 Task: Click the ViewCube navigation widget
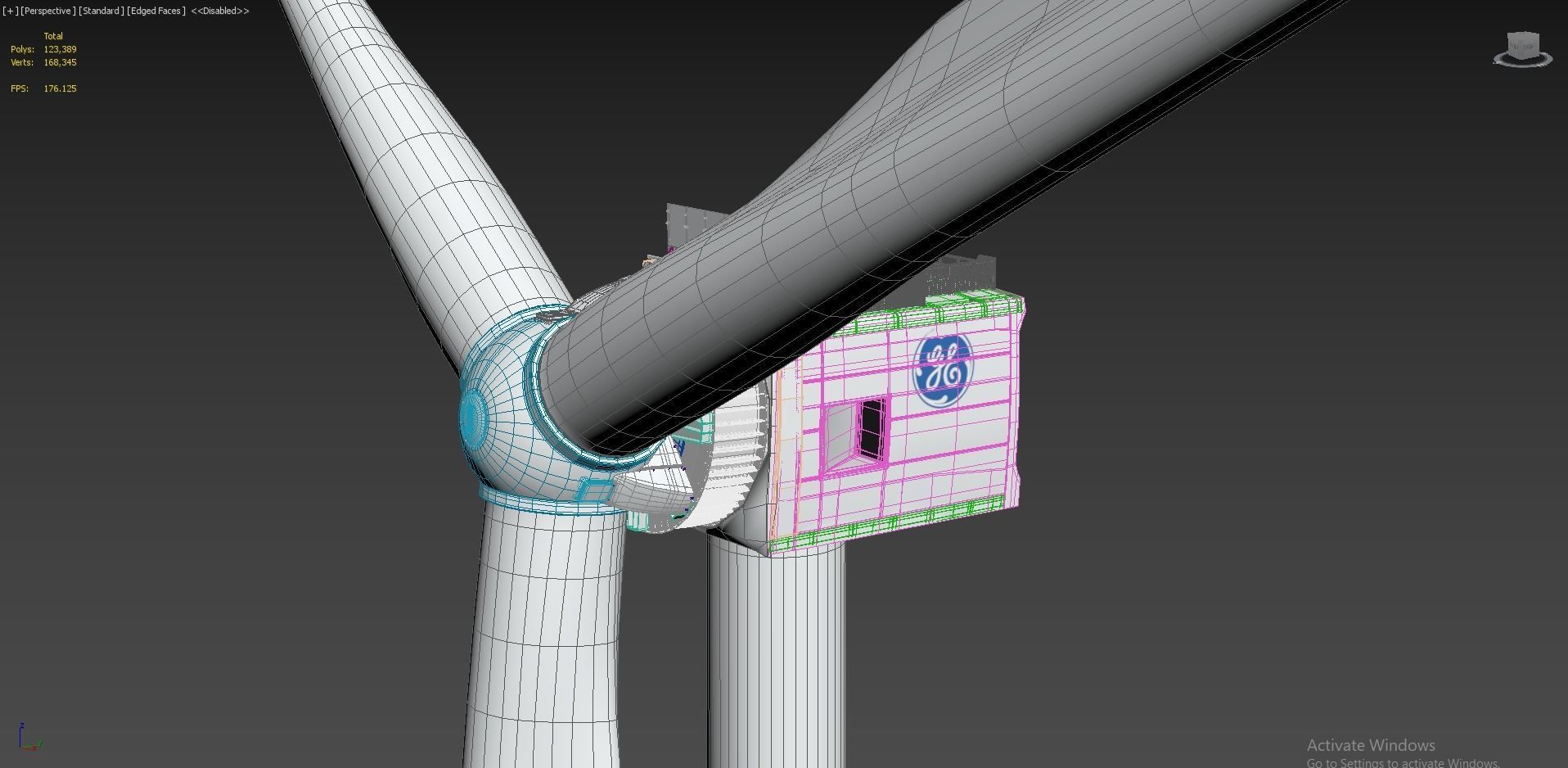pos(1522,49)
